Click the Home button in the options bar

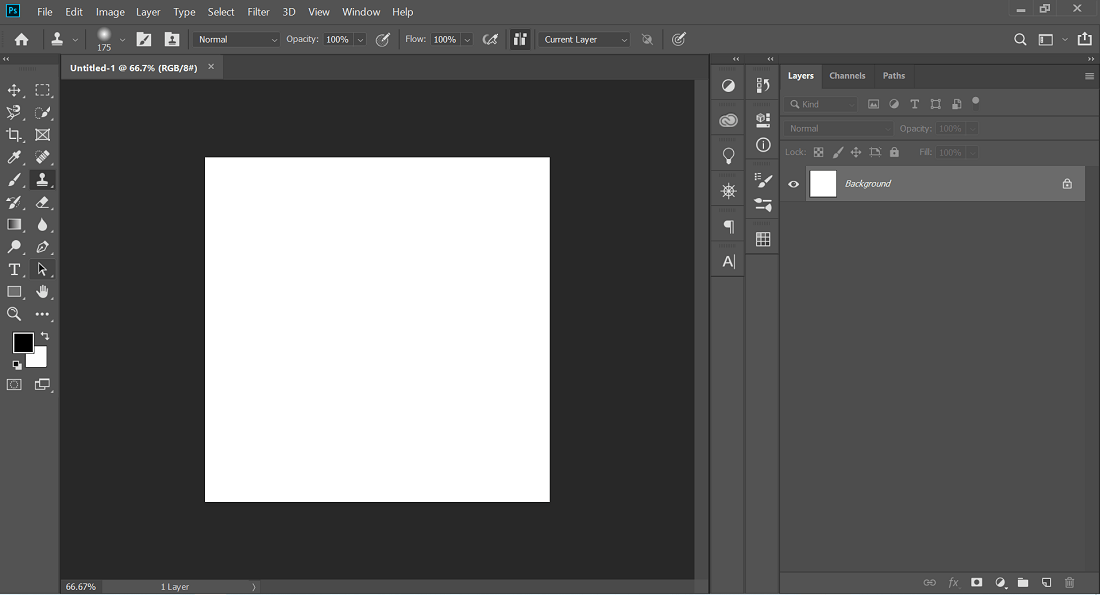tap(20, 39)
